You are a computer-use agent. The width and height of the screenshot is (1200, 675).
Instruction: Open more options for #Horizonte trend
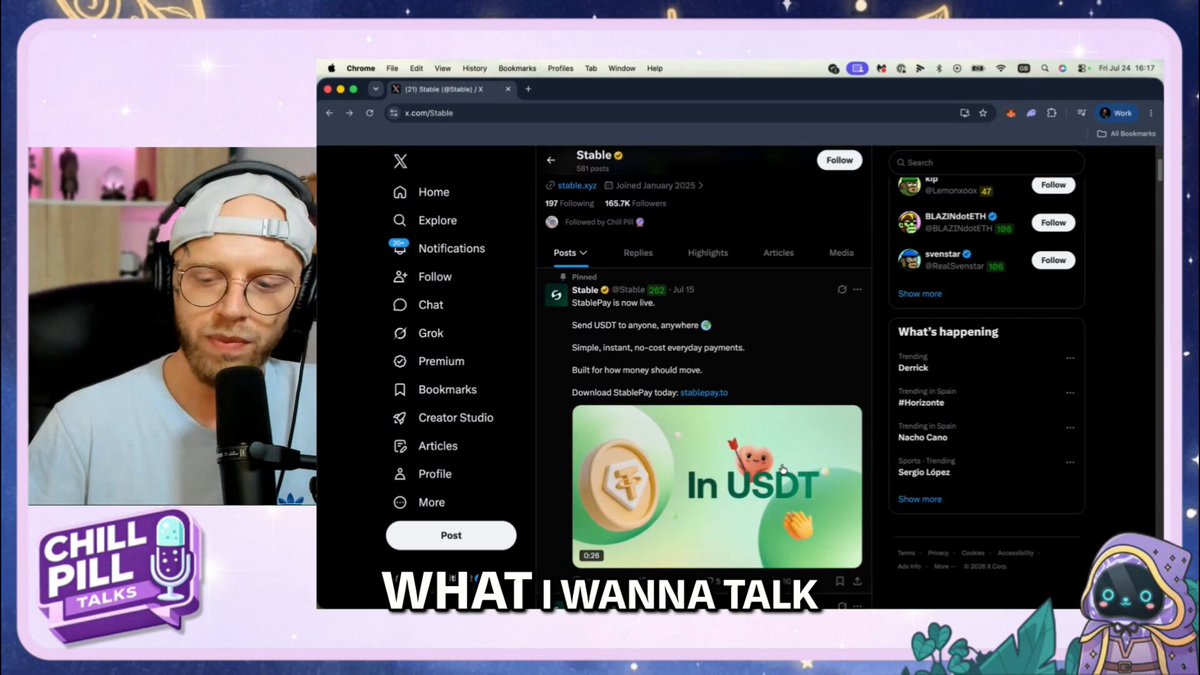click(1070, 393)
